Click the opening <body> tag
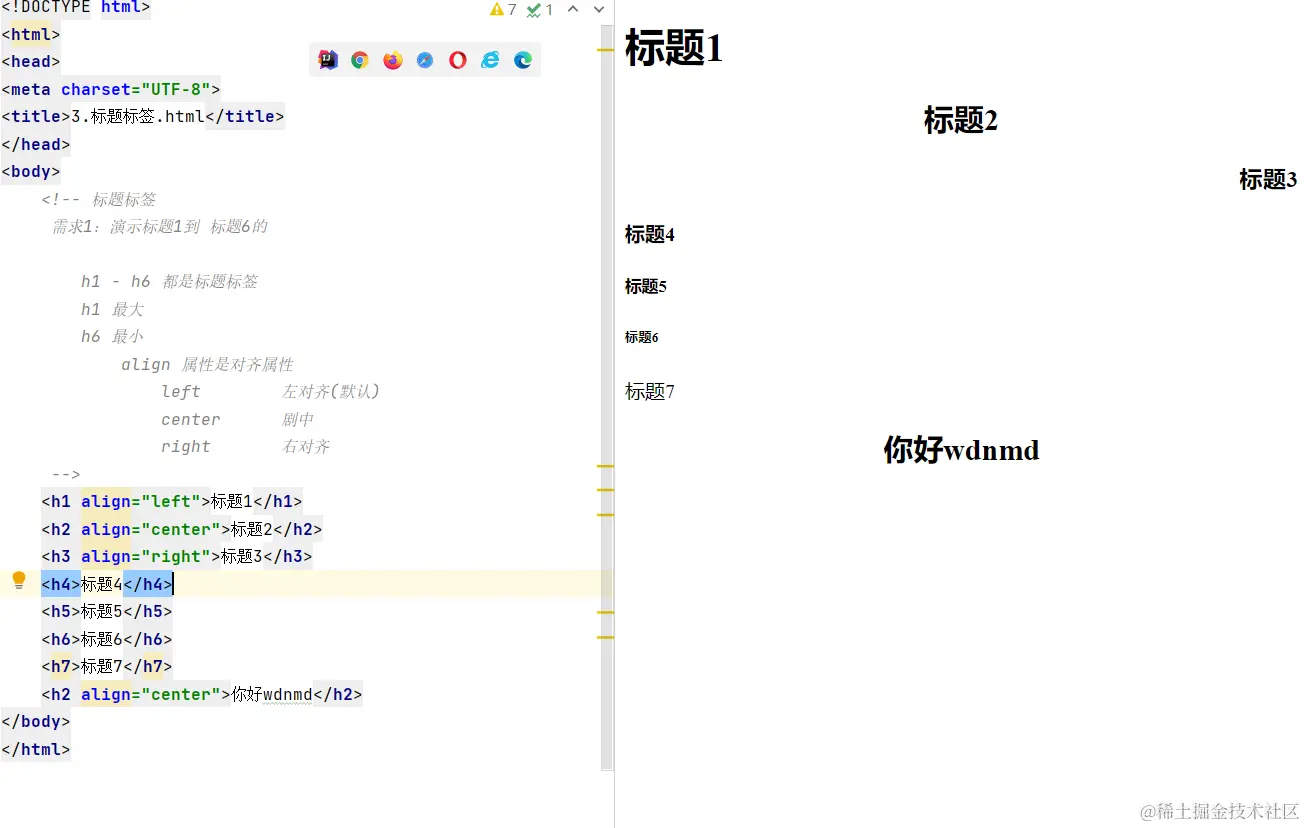1306x828 pixels. (x=31, y=171)
